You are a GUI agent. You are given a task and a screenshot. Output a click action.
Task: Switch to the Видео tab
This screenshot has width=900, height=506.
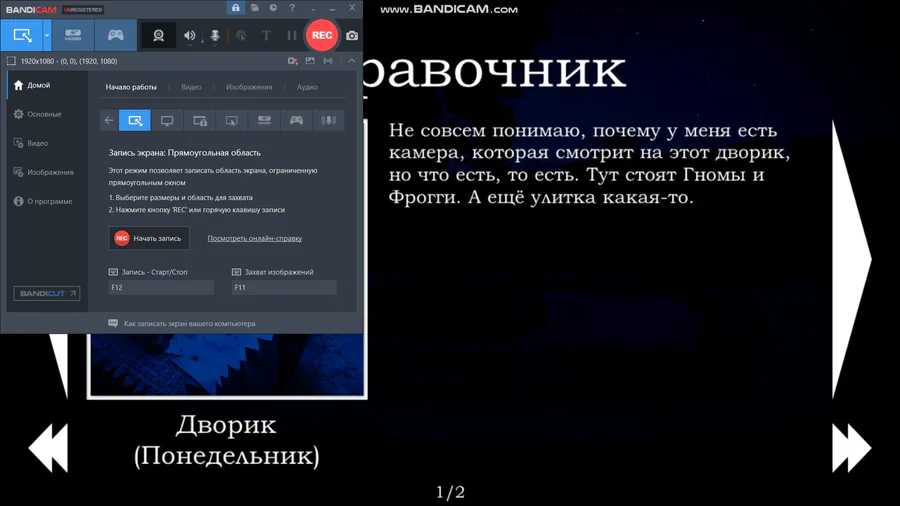pos(191,87)
